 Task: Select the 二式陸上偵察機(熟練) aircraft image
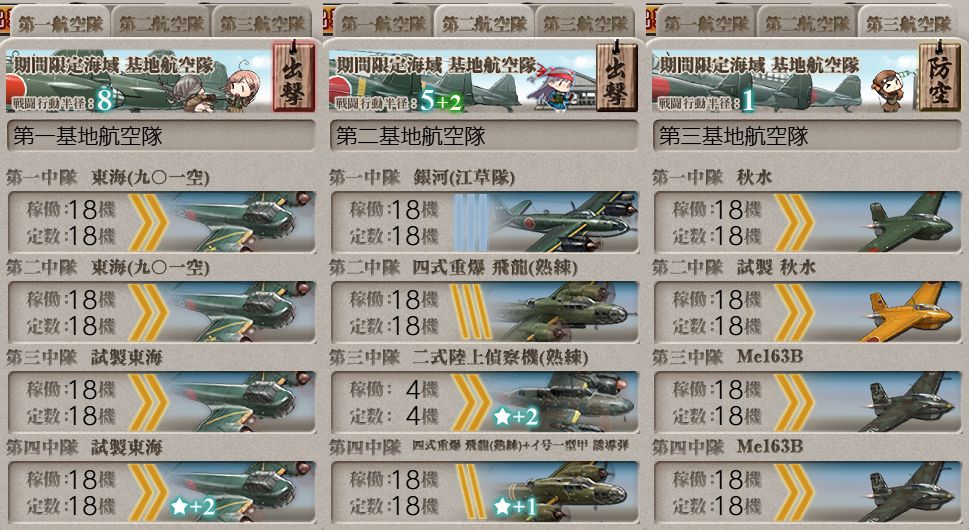click(x=565, y=402)
